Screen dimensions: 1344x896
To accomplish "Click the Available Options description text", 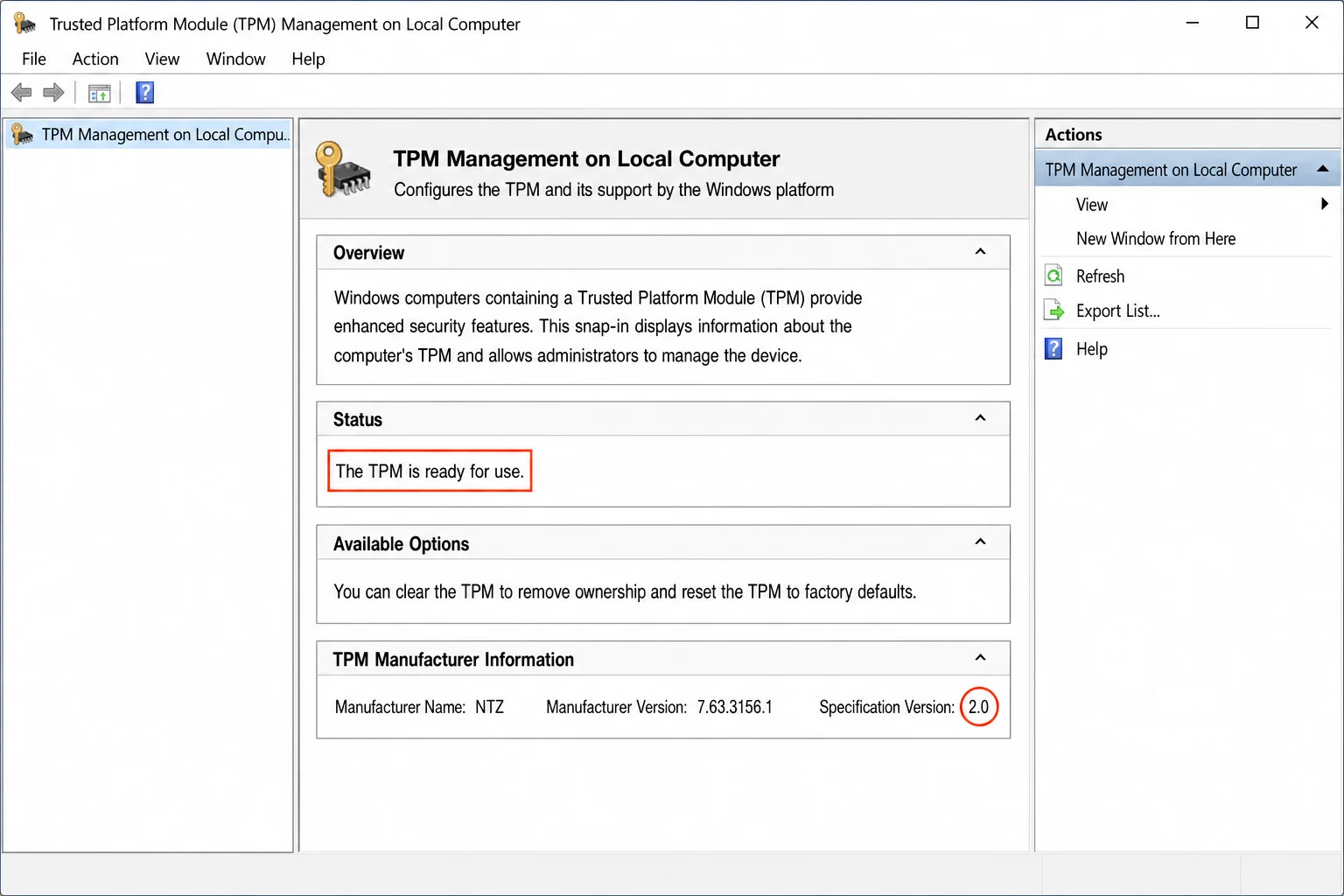I will (x=625, y=592).
